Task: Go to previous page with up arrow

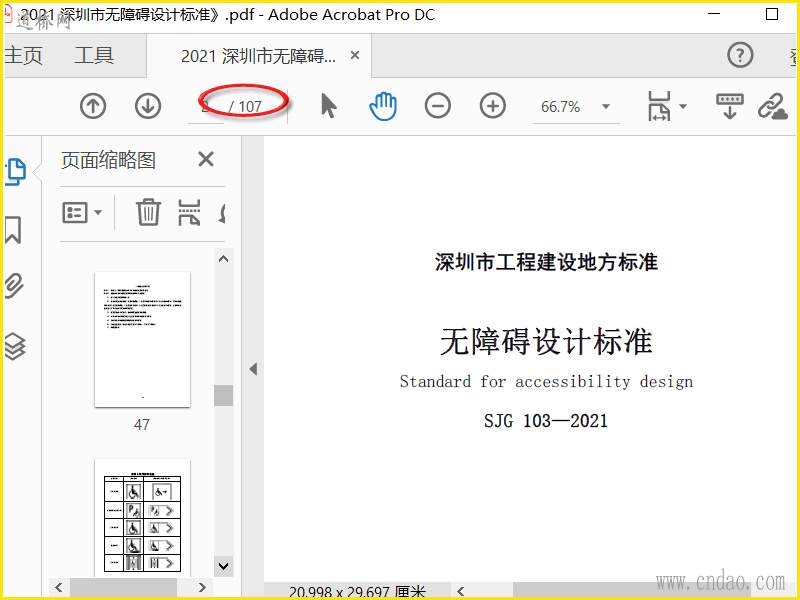Action: pos(93,106)
